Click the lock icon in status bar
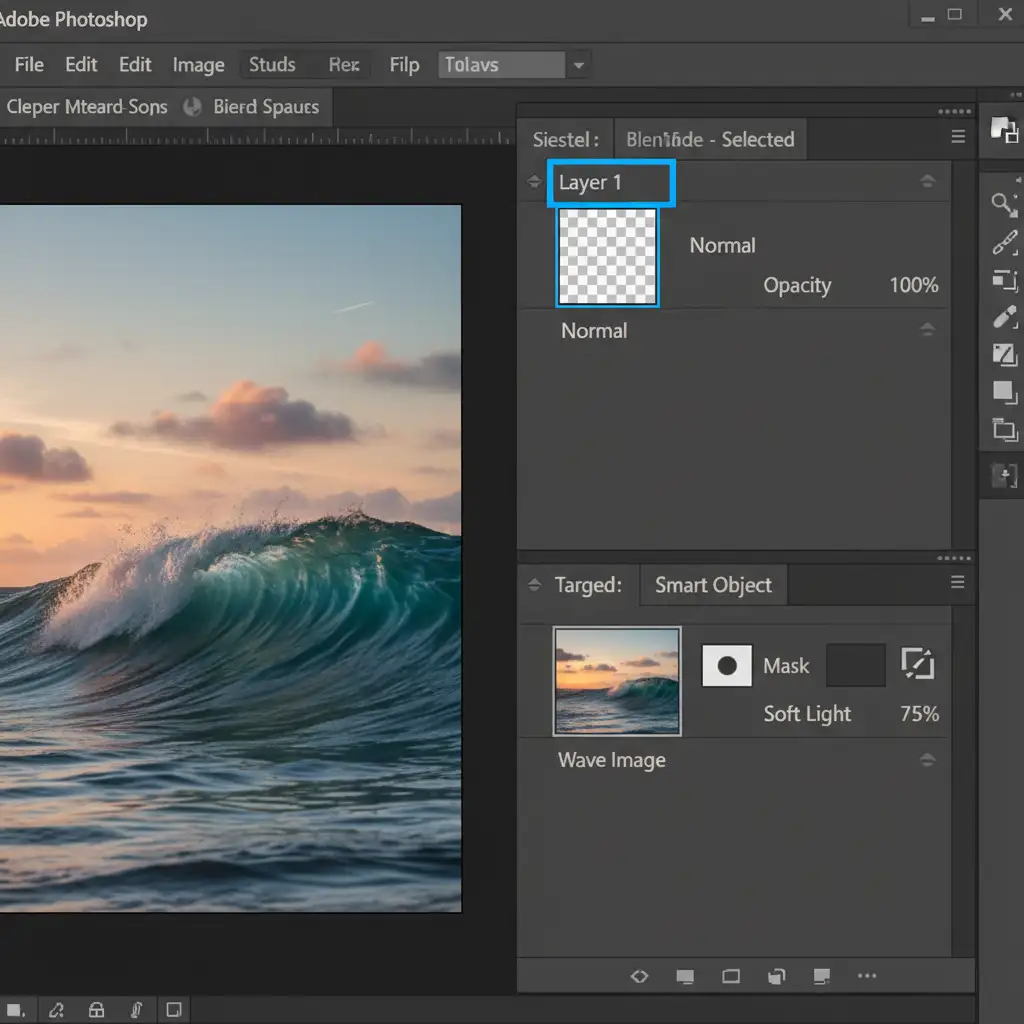This screenshot has height=1024, width=1024. point(96,1009)
